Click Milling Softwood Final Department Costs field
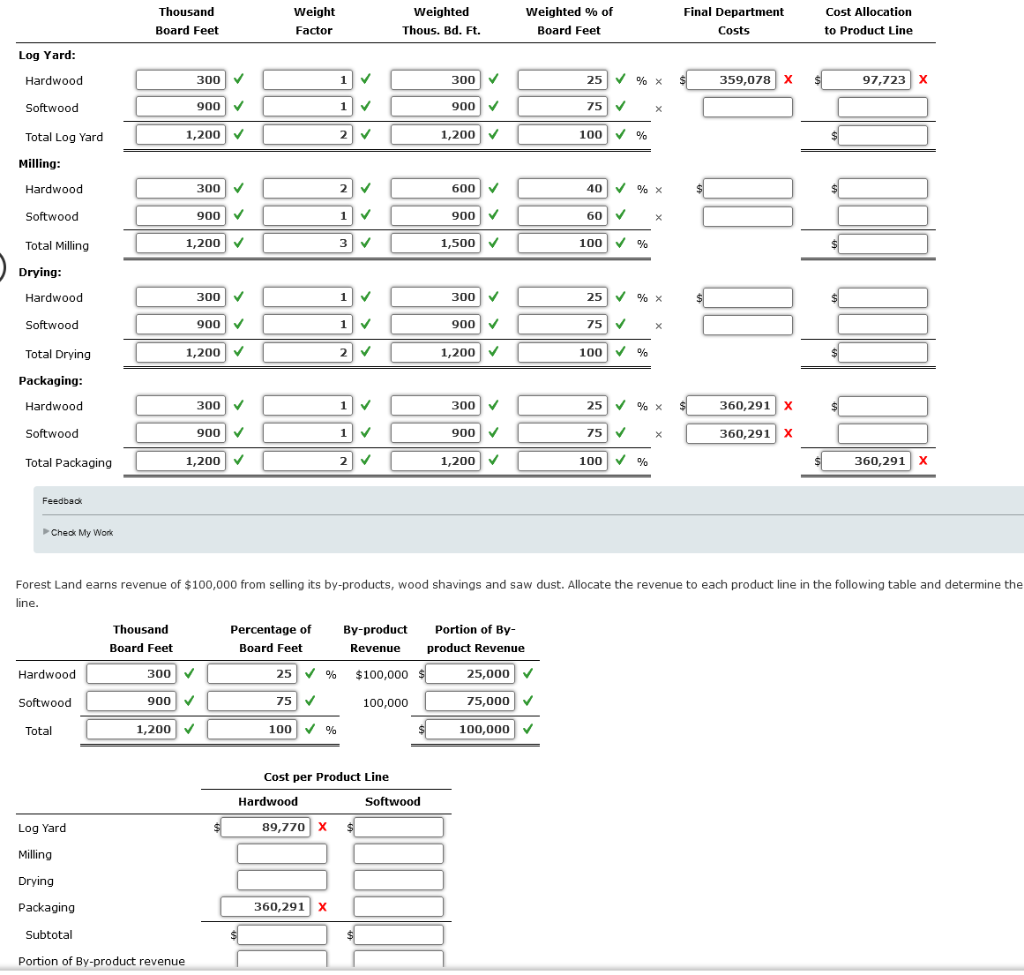Viewport: 1024px width, 975px height. [x=748, y=216]
